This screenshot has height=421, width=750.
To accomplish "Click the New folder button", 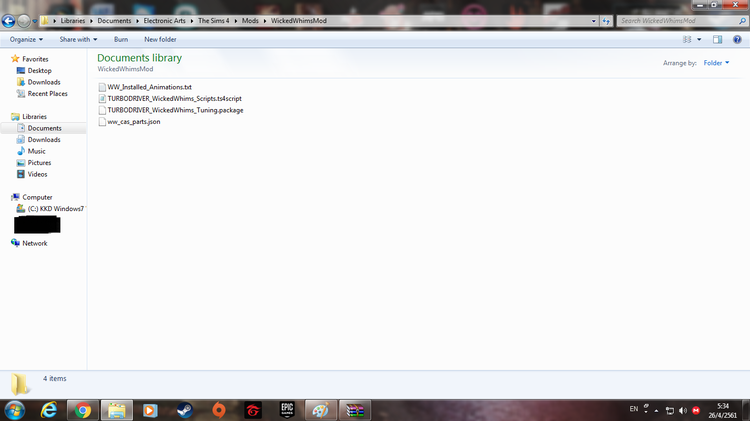I will click(160, 40).
